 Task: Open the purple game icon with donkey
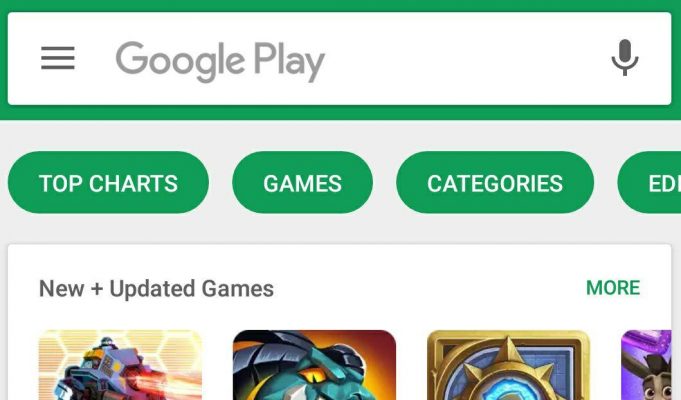[646, 365]
